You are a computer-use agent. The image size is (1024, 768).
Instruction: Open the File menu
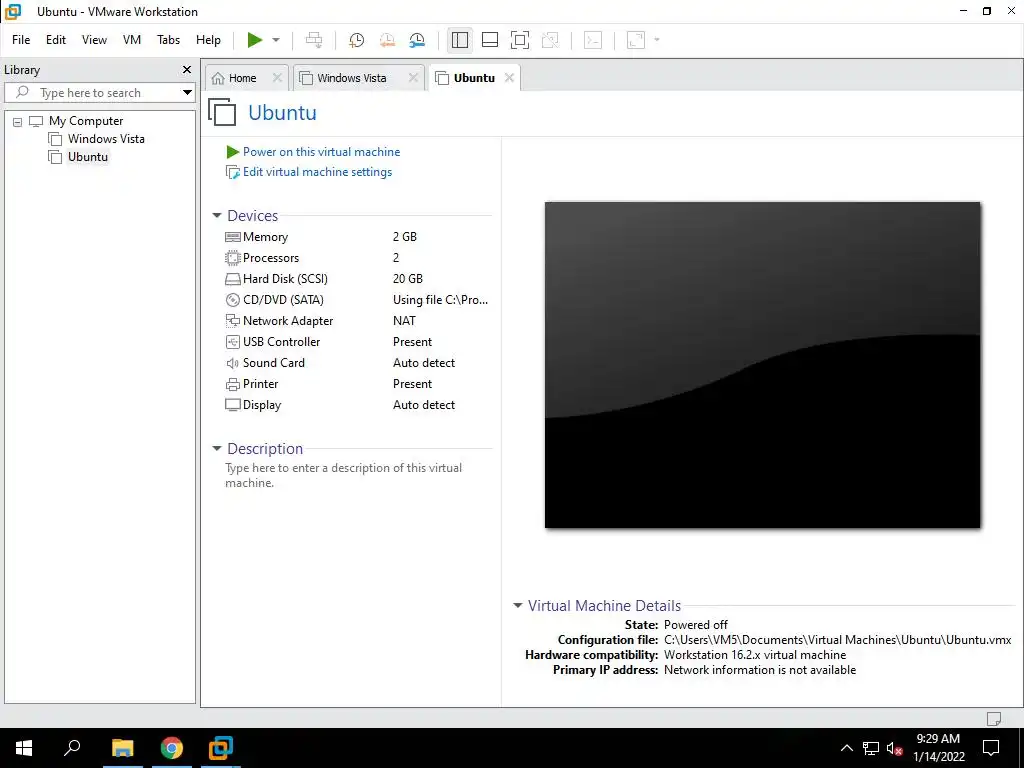pos(21,40)
